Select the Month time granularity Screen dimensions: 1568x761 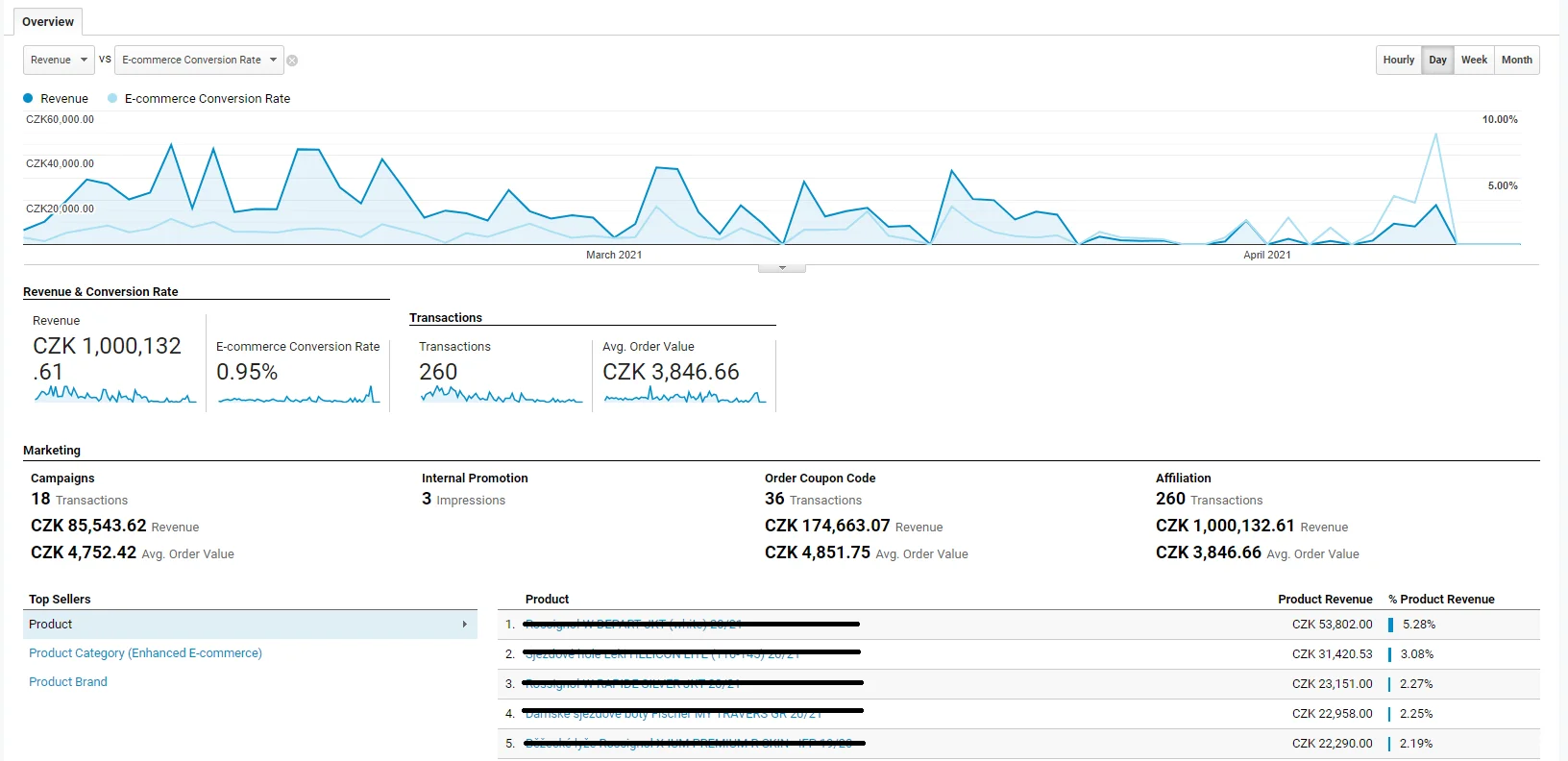(1517, 60)
